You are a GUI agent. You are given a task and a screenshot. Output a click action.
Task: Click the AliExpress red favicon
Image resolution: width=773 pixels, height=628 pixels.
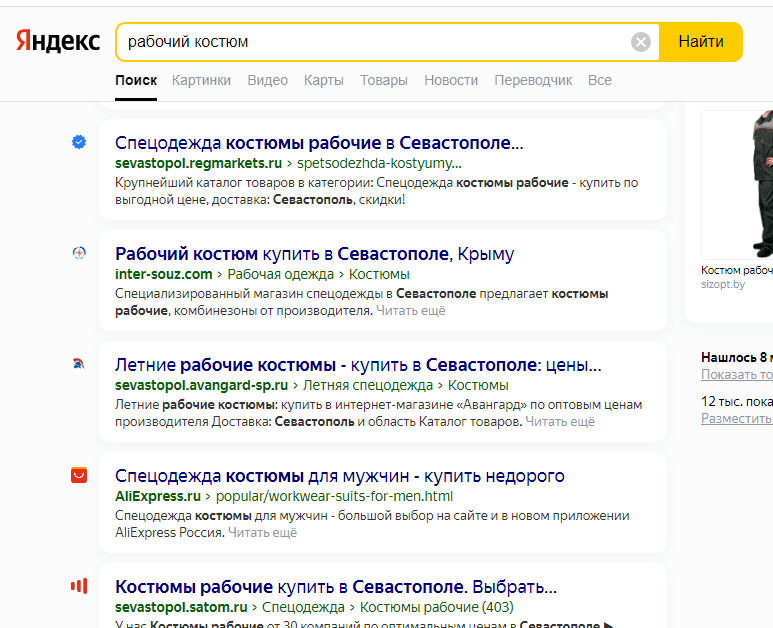tap(79, 475)
